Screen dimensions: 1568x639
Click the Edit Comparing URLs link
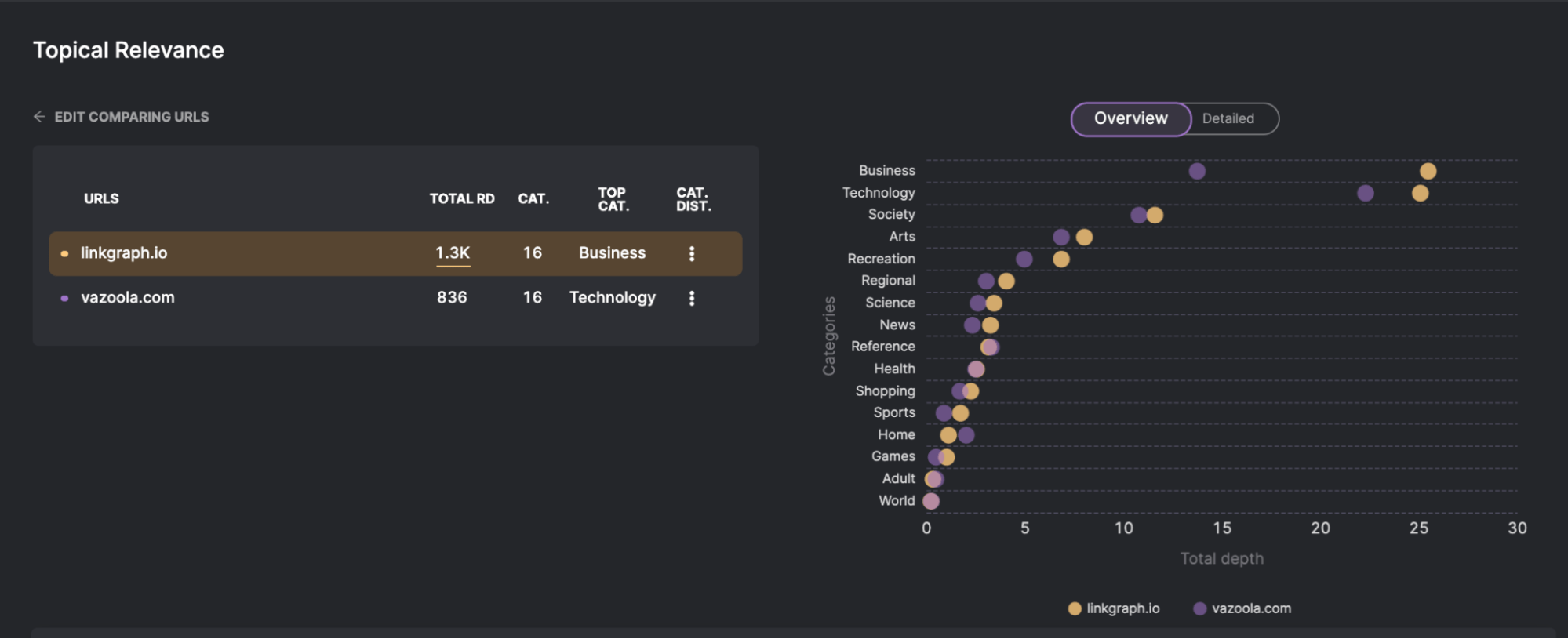(132, 117)
